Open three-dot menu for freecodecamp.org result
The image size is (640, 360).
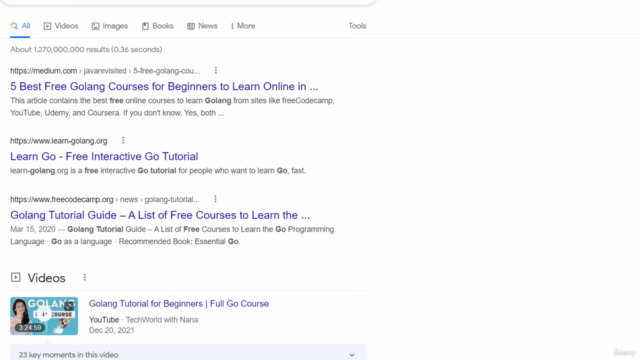tap(215, 199)
